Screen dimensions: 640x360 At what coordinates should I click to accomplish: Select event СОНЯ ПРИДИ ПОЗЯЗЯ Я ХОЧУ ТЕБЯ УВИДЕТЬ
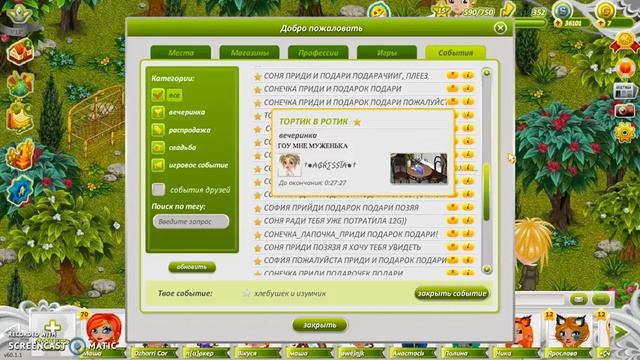click(342, 247)
